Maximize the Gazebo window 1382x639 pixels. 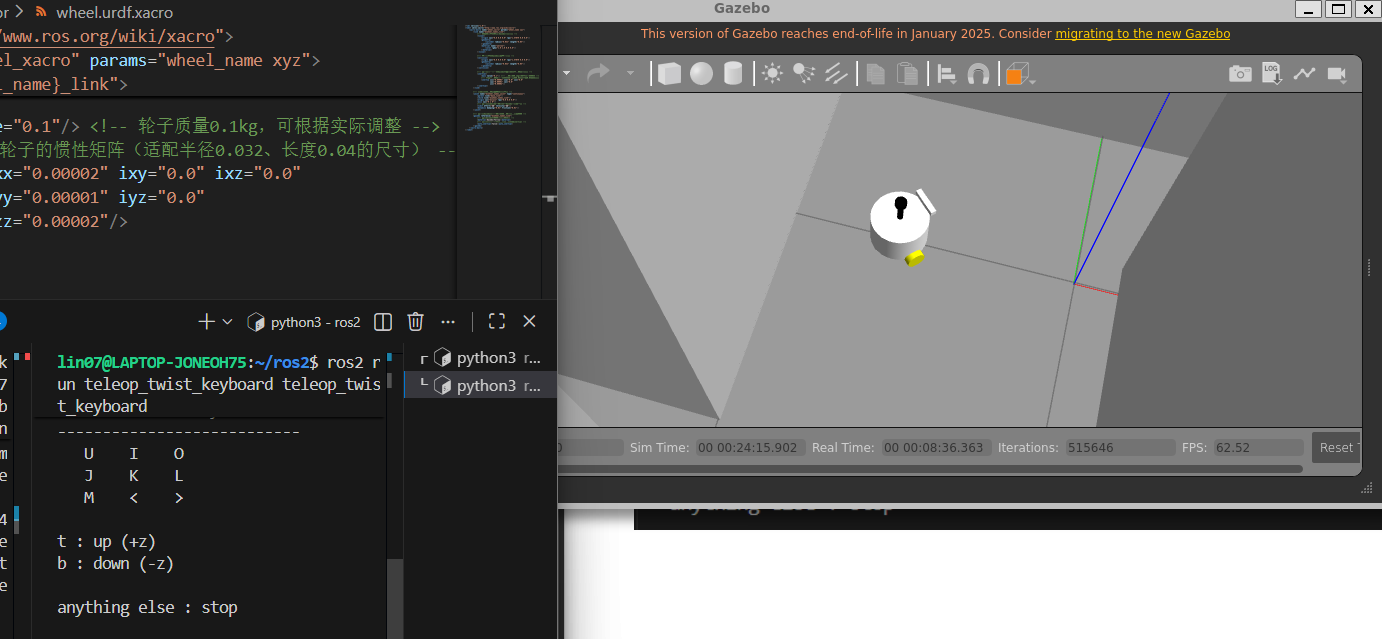pyautogui.click(x=1338, y=9)
